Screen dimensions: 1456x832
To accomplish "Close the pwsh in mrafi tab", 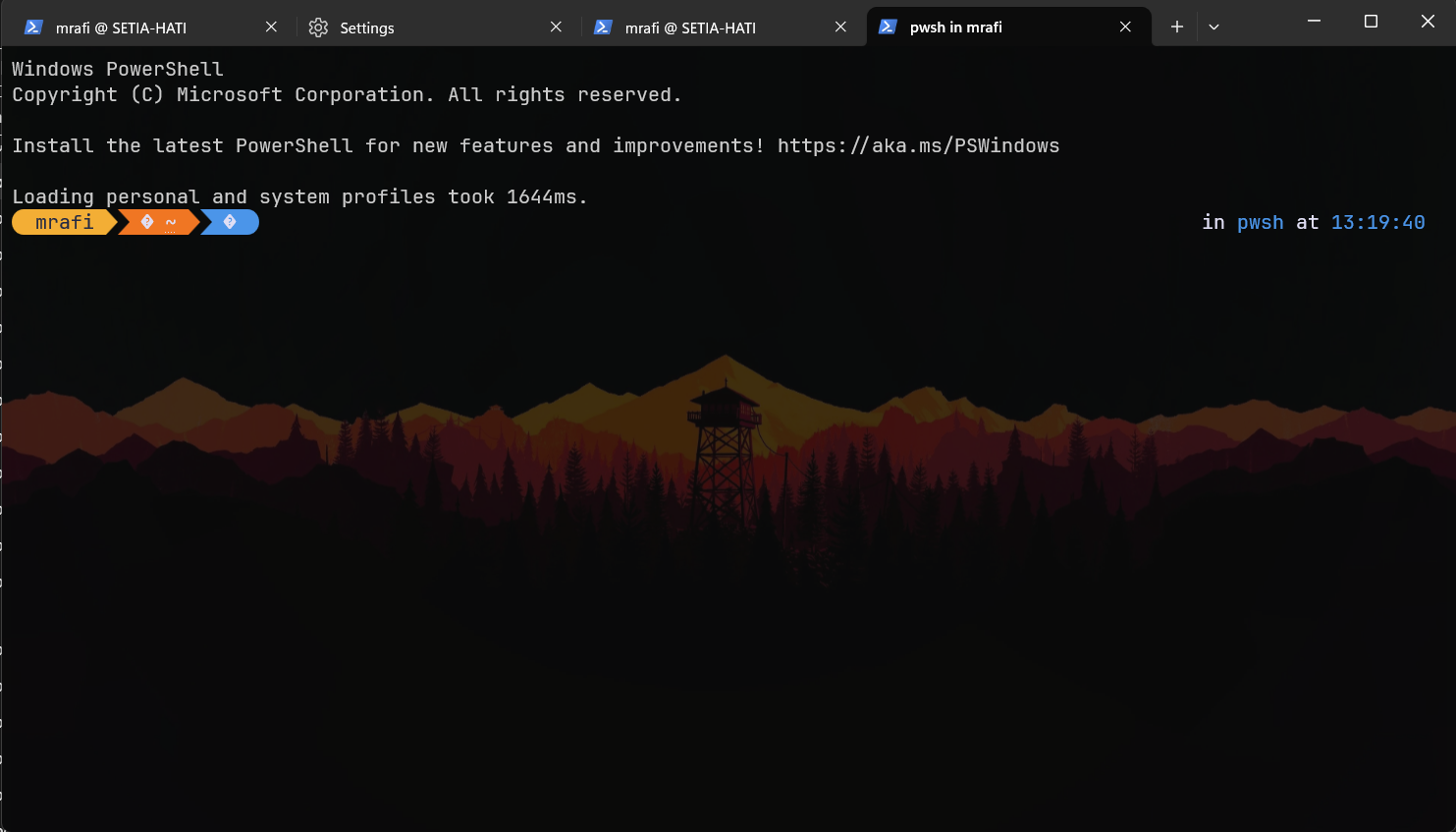I will [1125, 28].
